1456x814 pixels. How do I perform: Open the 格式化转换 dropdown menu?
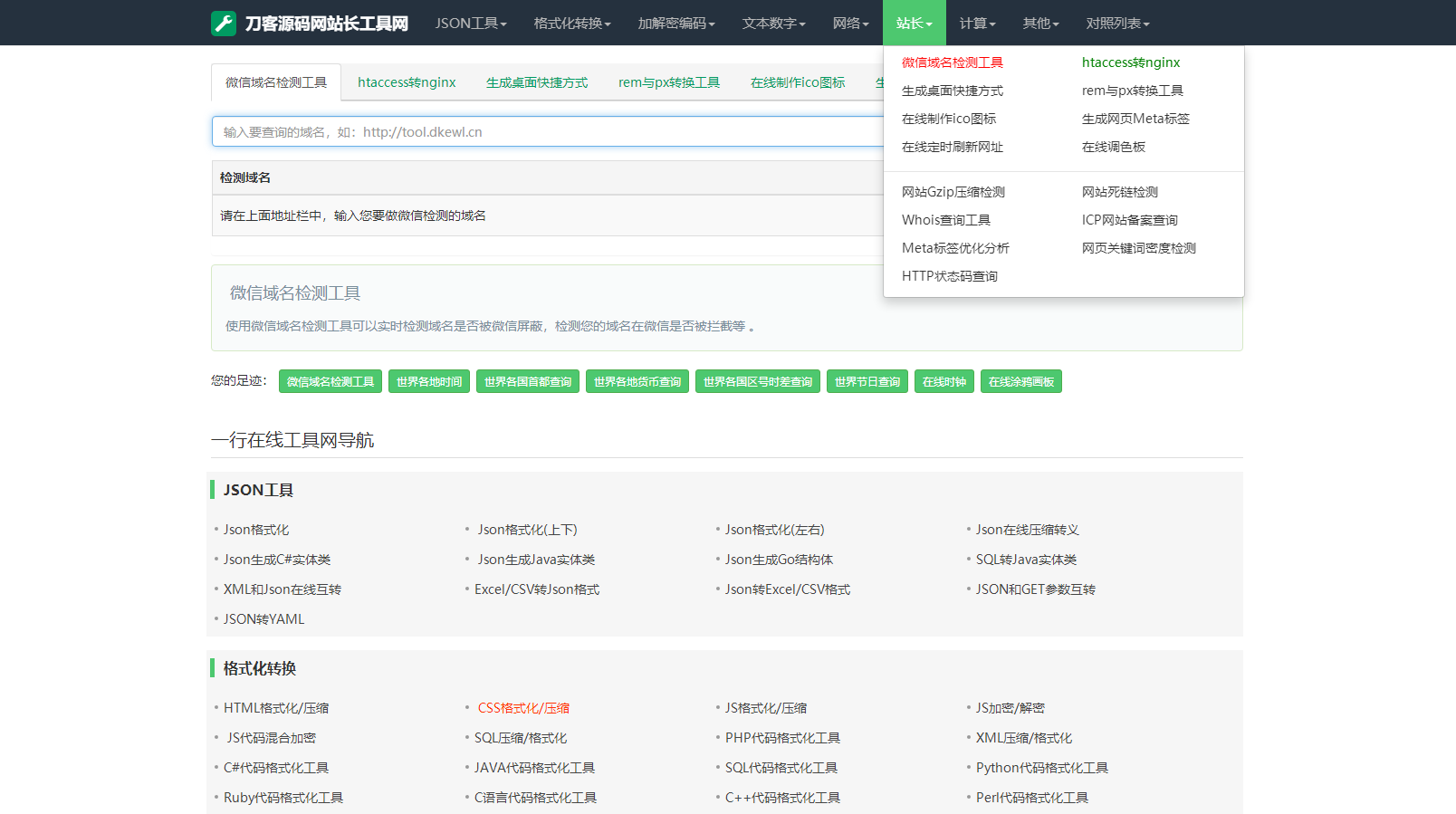coord(571,24)
